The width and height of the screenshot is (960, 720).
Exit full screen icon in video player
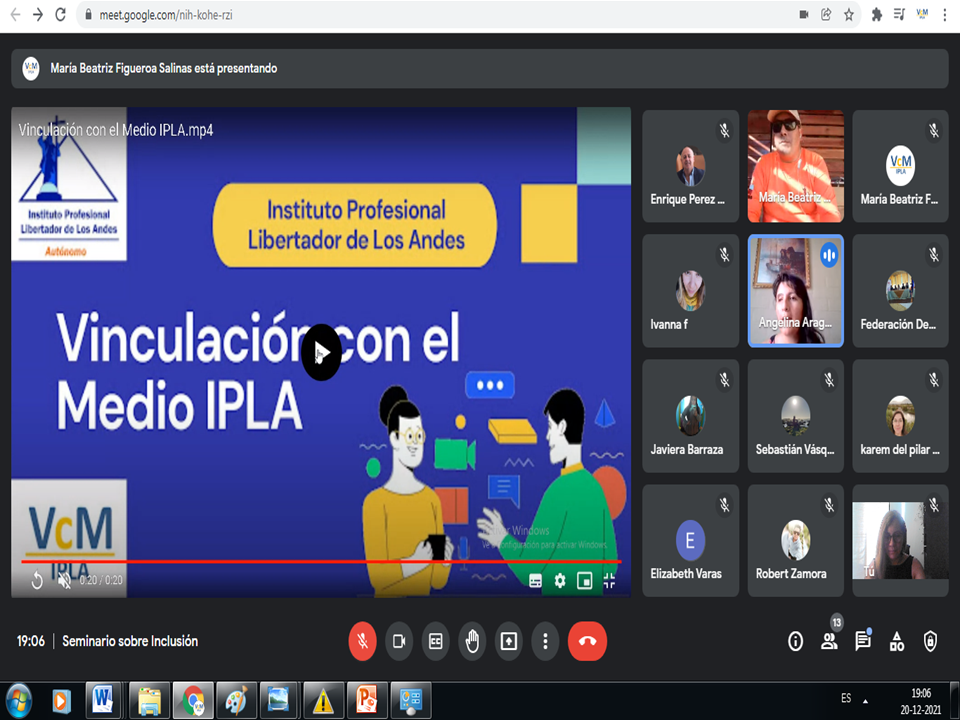609,580
